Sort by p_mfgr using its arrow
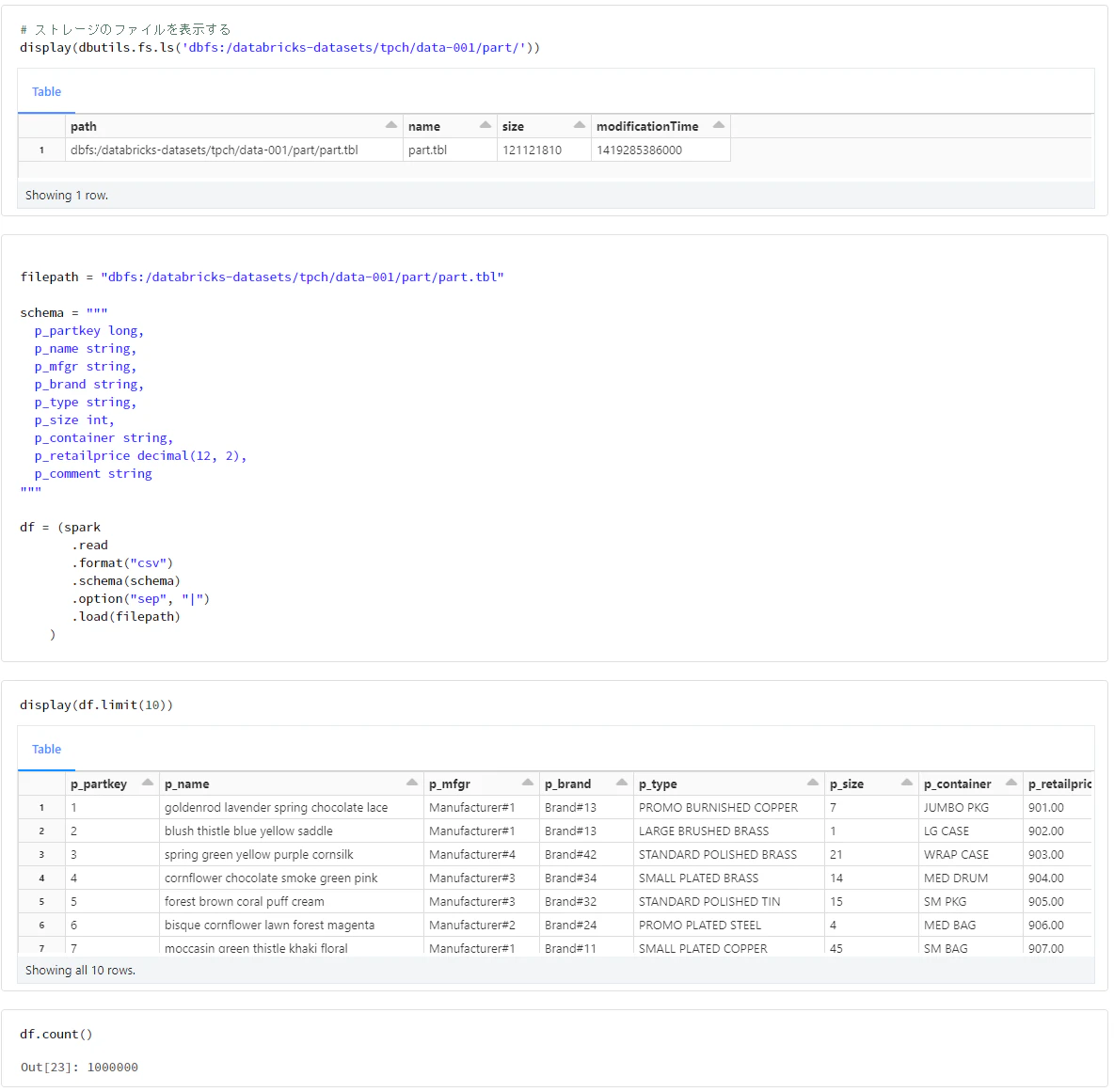1114x1092 pixels. click(x=527, y=783)
